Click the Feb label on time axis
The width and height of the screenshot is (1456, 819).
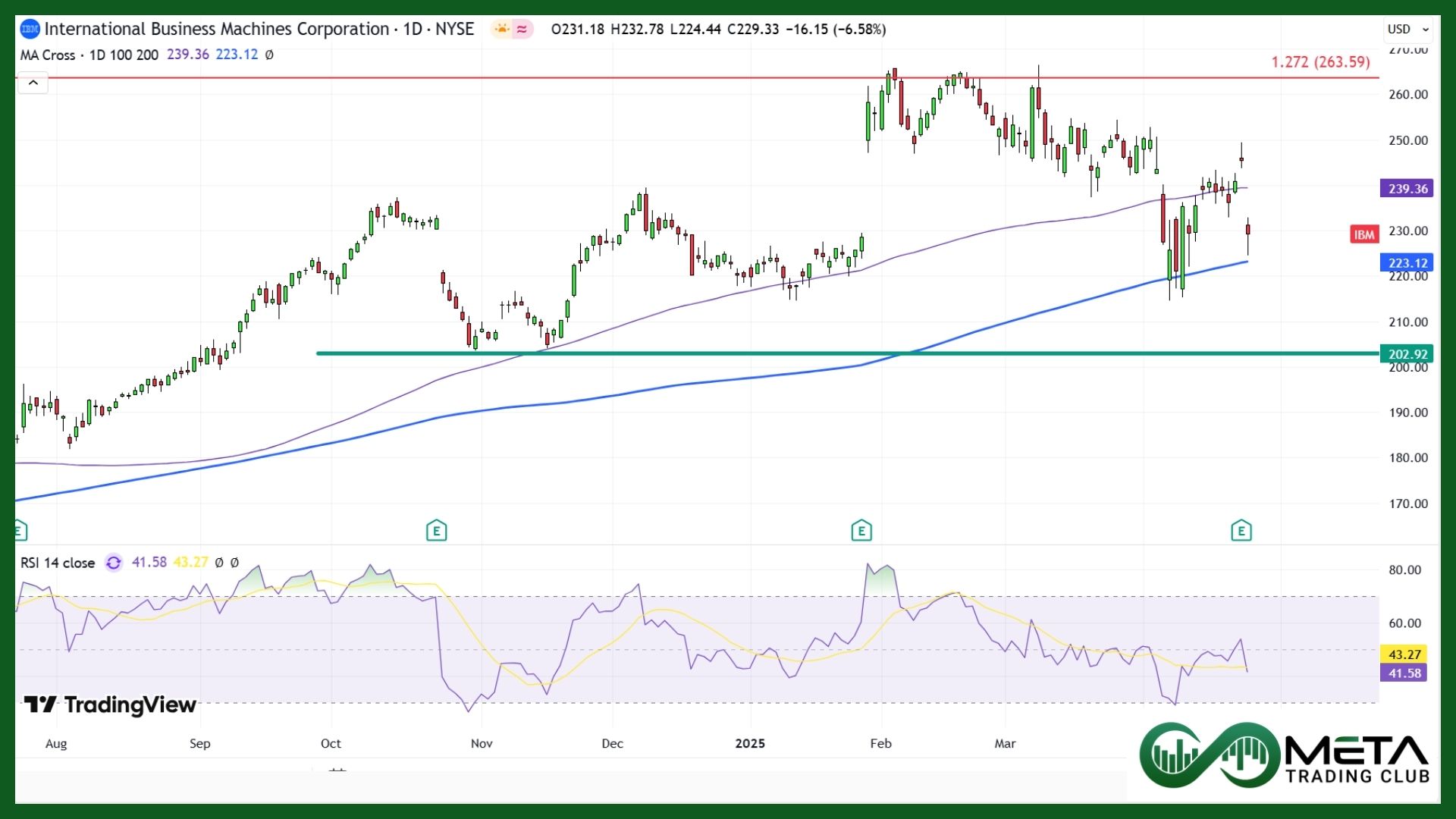(x=880, y=743)
